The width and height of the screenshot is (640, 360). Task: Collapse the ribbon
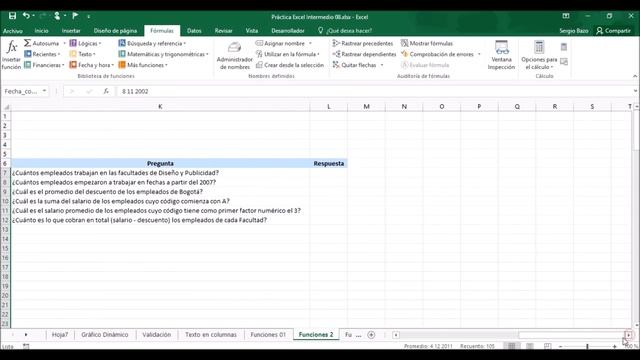coord(635,76)
